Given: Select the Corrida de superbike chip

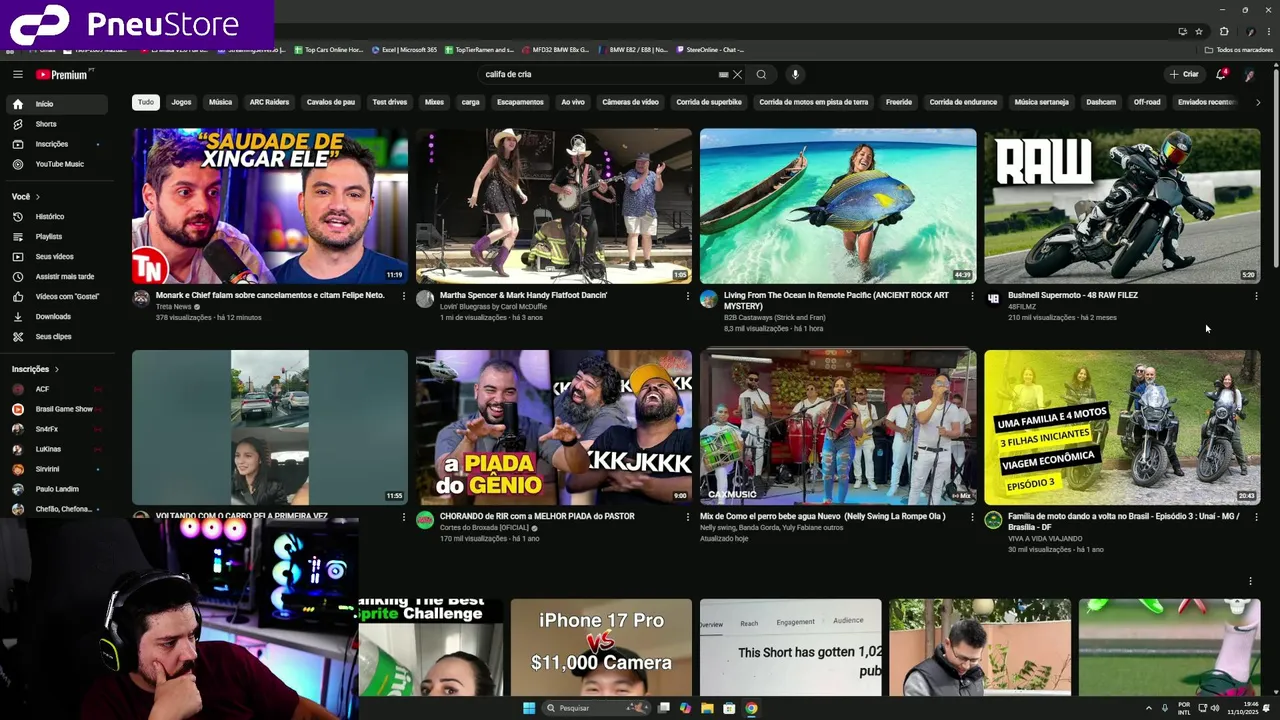Looking at the screenshot, I should coord(709,102).
